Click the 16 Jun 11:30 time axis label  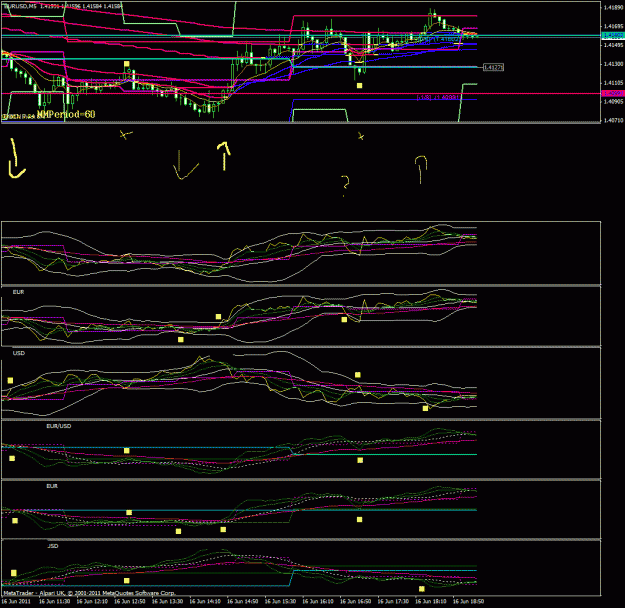[x=54, y=601]
